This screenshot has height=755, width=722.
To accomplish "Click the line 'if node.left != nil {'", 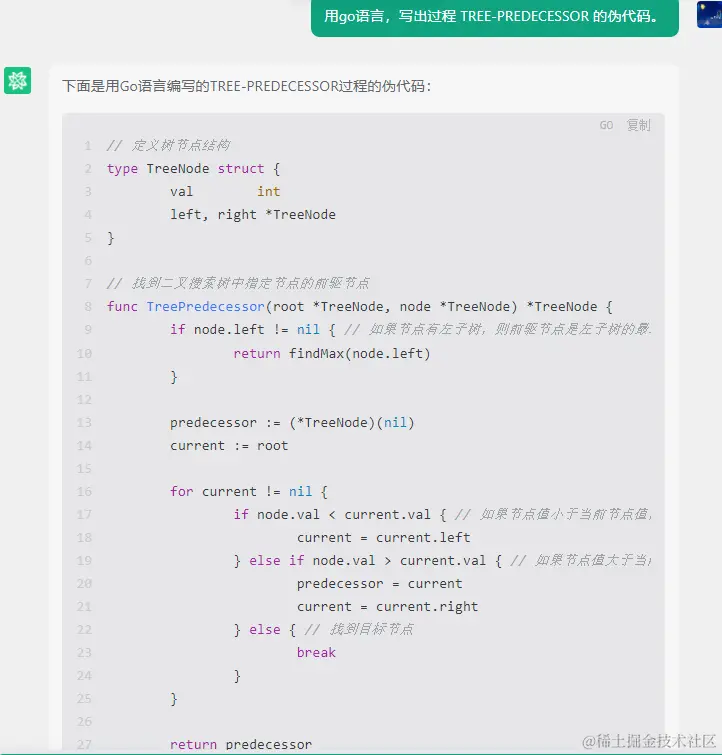I will (252, 330).
